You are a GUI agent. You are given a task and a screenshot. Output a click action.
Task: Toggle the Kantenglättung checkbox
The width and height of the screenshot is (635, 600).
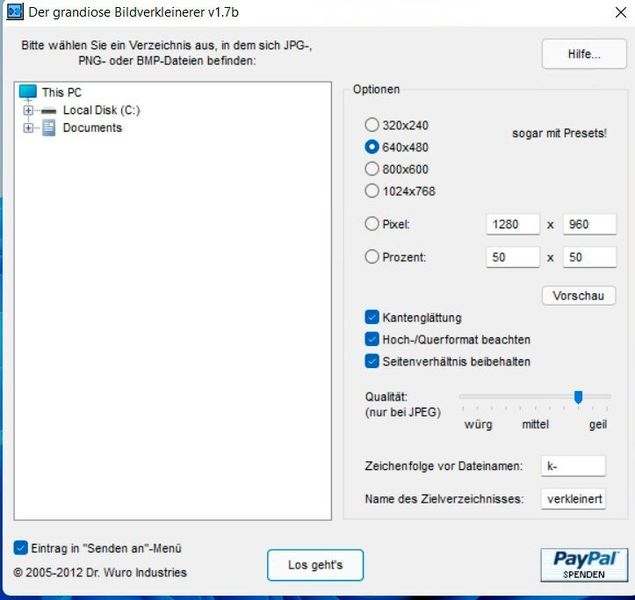(x=372, y=317)
